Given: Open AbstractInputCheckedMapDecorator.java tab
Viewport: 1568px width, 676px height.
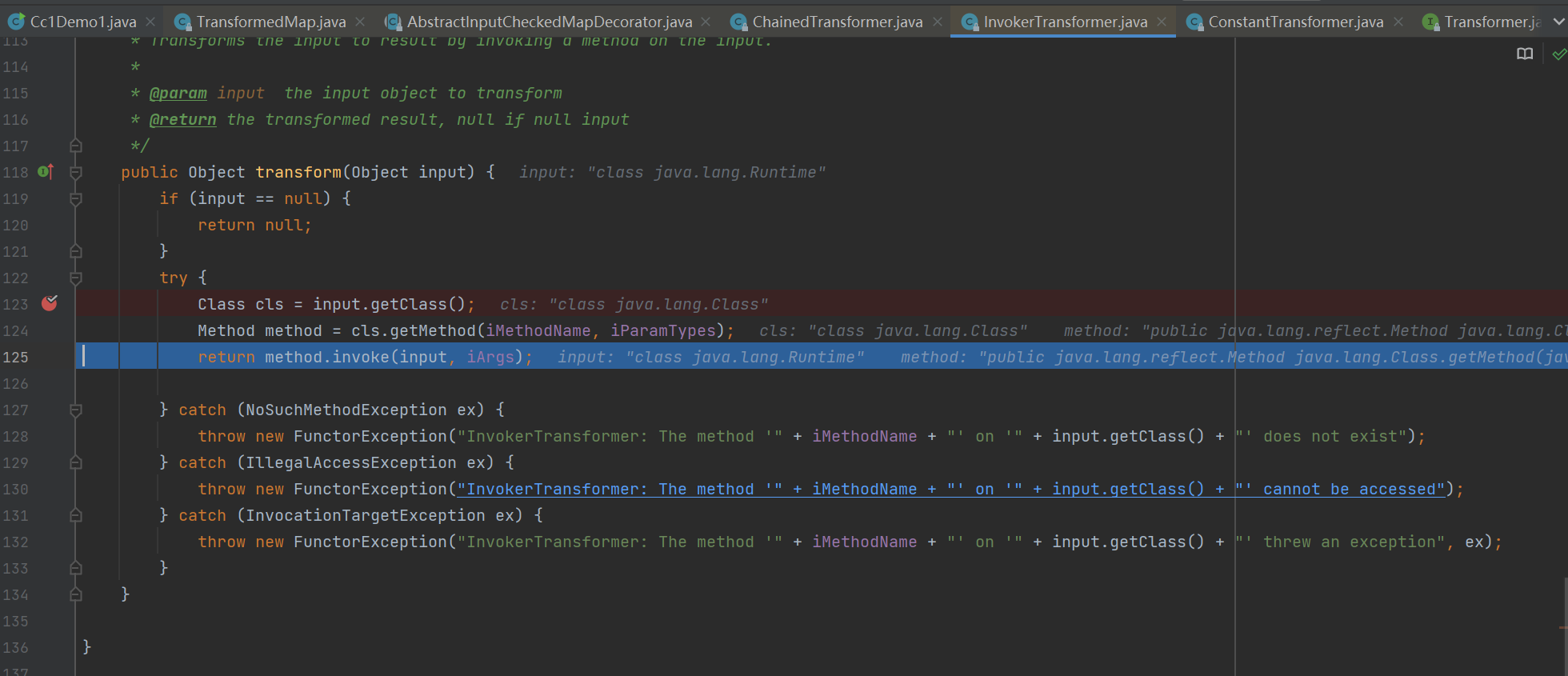Looking at the screenshot, I should (550, 22).
